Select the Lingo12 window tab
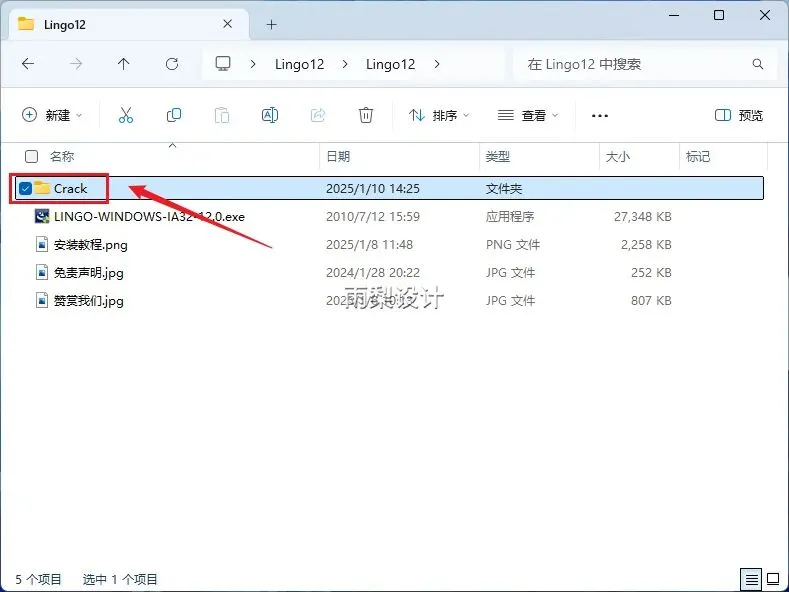The width and height of the screenshot is (789, 592). (128, 24)
